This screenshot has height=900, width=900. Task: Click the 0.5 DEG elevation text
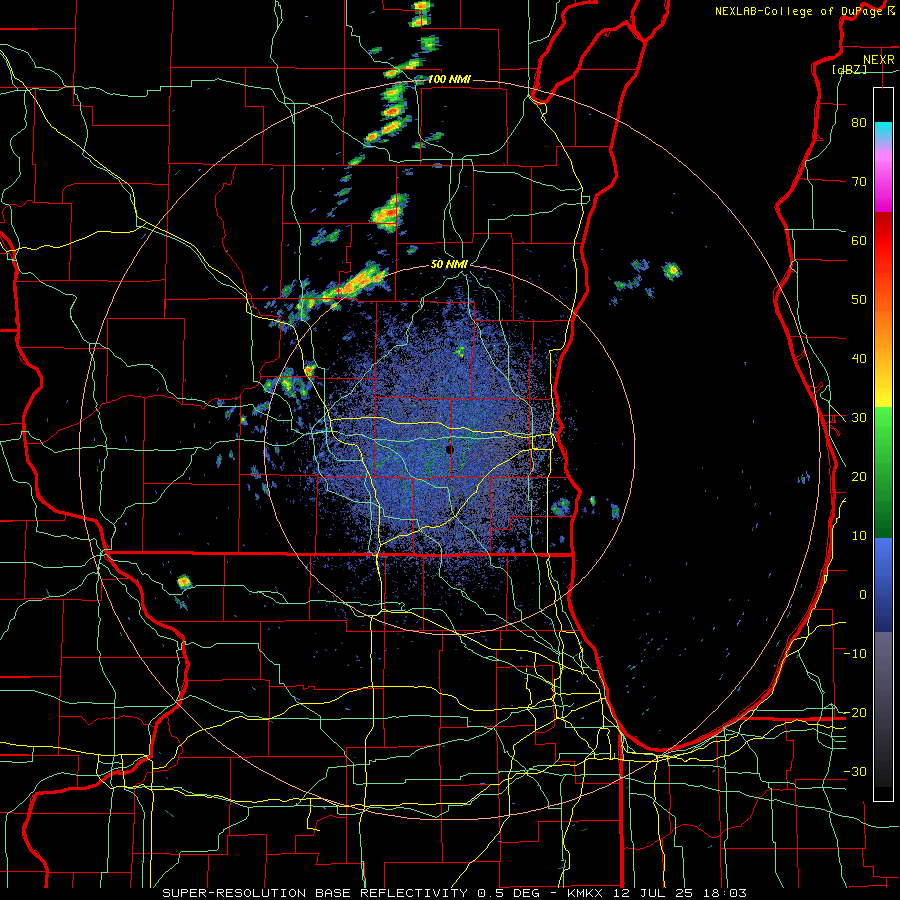509,893
